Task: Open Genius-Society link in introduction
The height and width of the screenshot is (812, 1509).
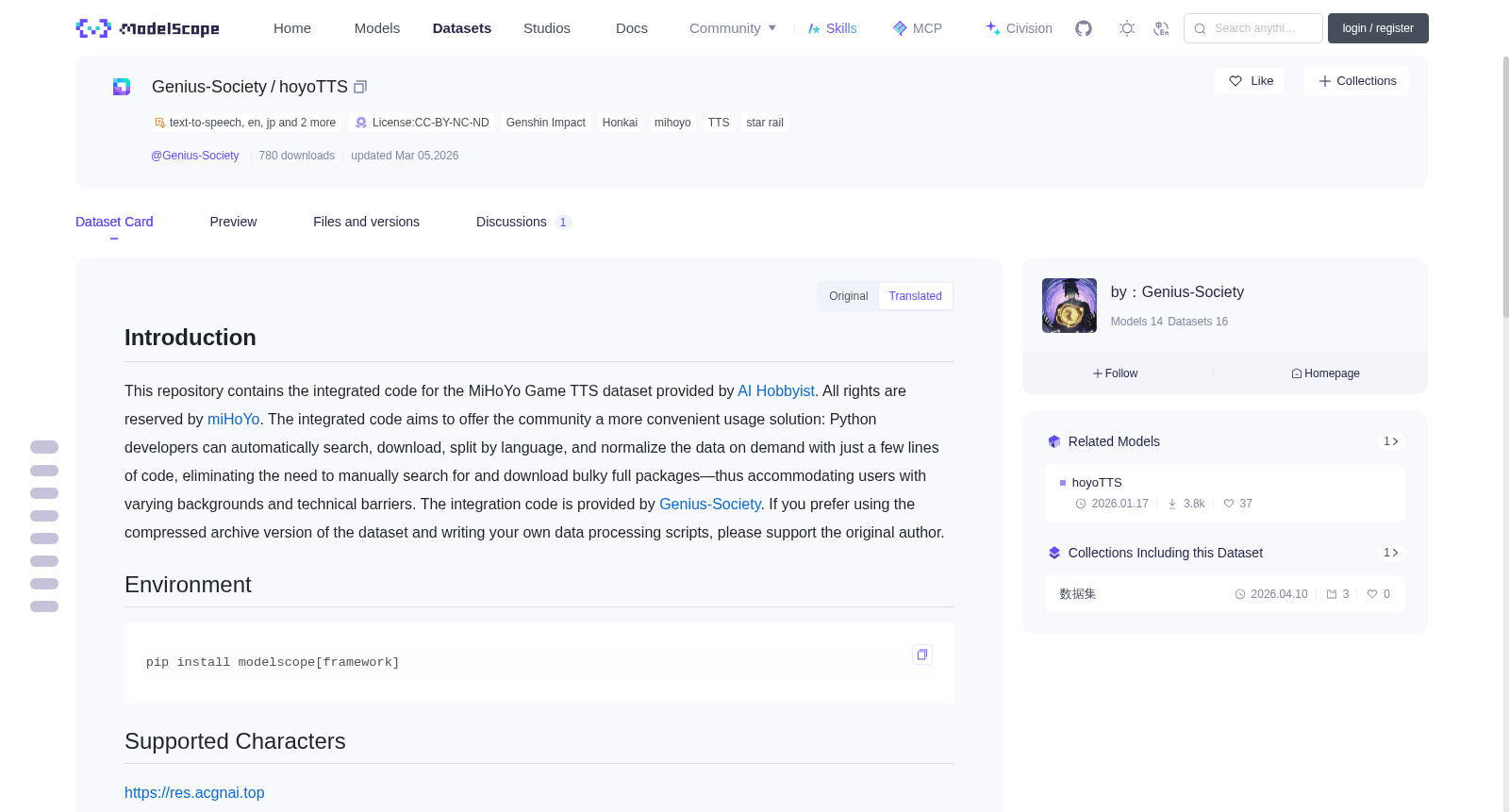Action: pyautogui.click(x=710, y=504)
